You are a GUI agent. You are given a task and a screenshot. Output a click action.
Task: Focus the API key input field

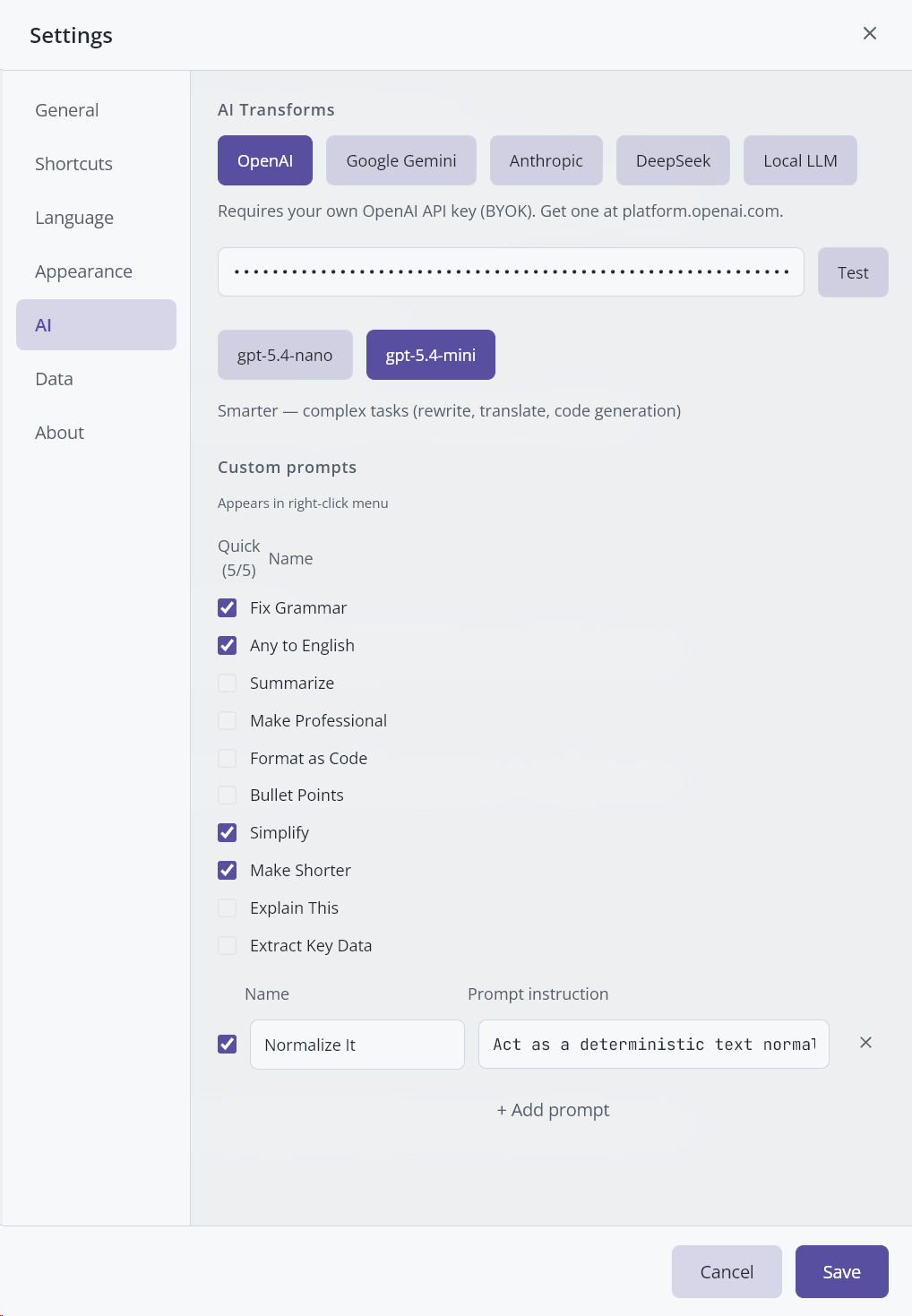click(511, 271)
